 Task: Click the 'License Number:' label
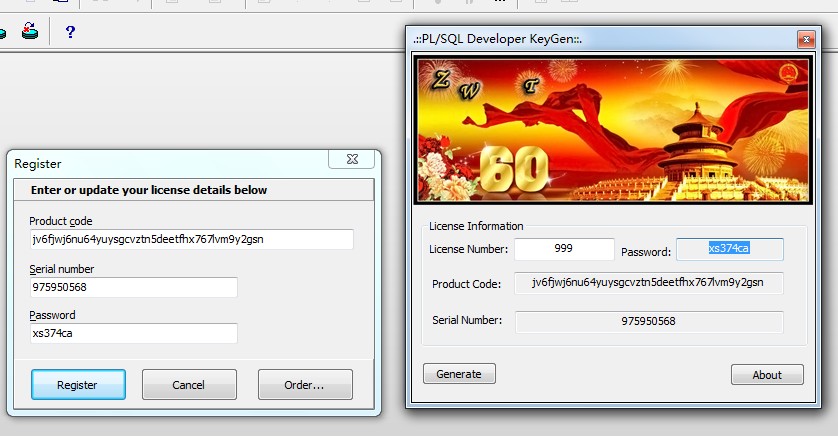(x=469, y=249)
